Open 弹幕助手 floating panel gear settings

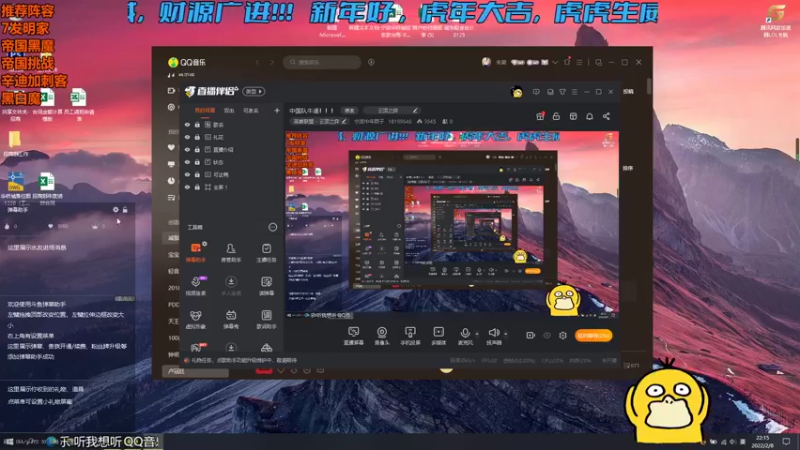coord(115,210)
